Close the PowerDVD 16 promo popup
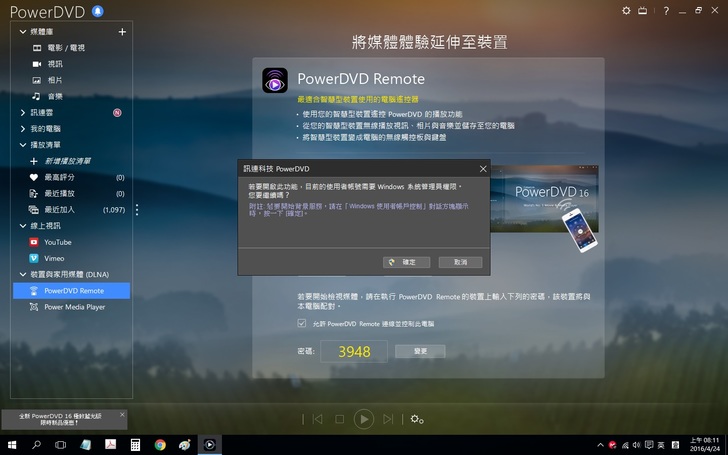728x455 pixels. pos(122,415)
